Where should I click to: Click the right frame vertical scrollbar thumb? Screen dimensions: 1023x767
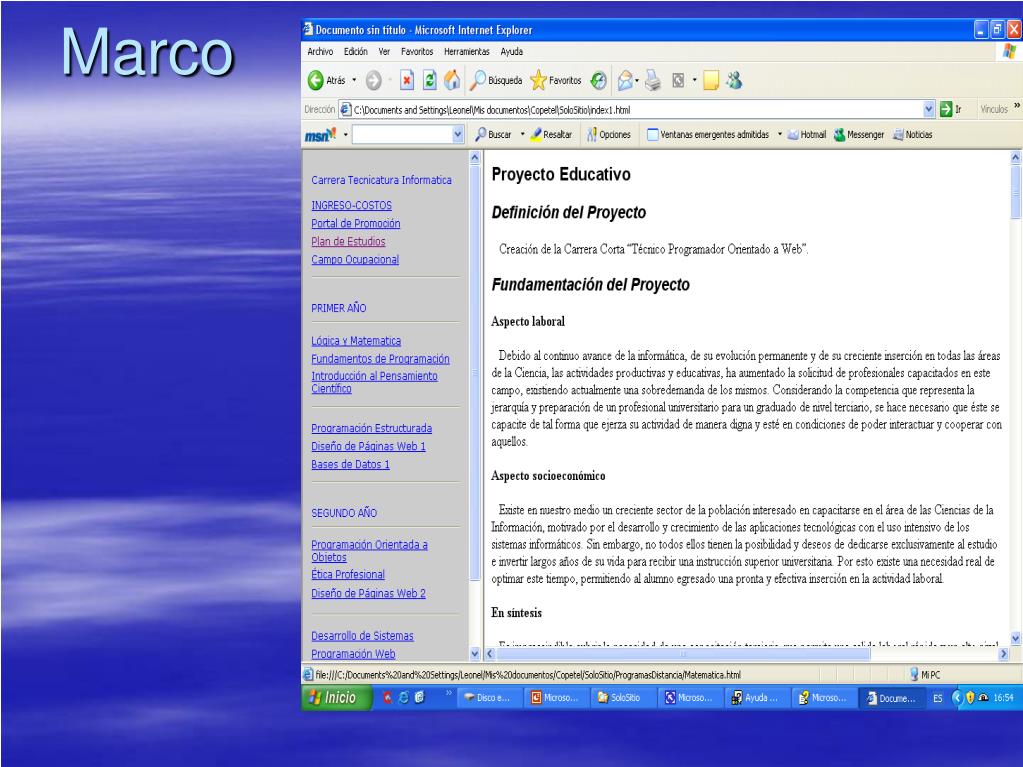point(1015,192)
